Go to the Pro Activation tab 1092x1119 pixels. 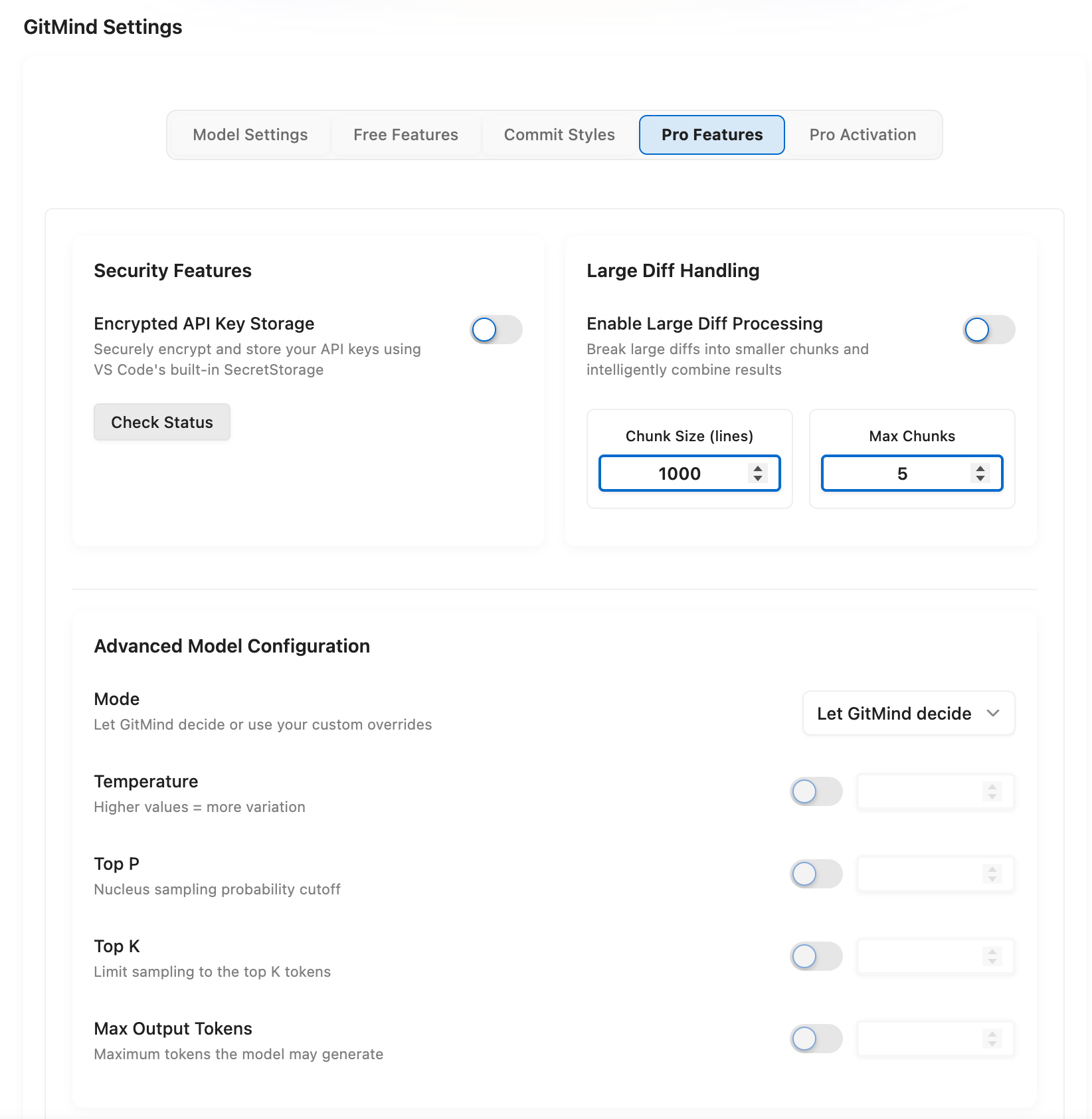coord(862,135)
